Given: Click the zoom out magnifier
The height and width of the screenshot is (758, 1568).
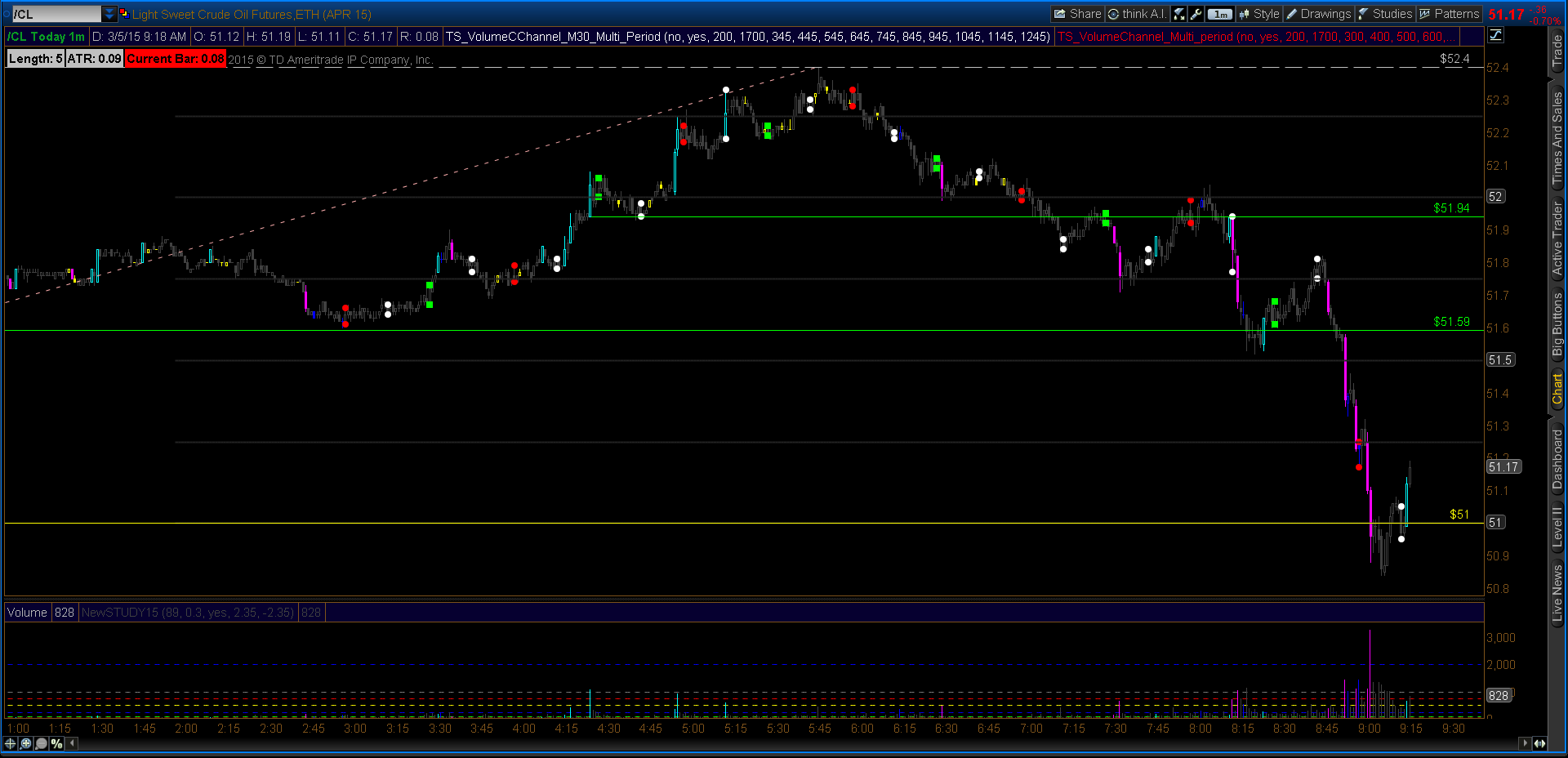Looking at the screenshot, I should [42, 743].
